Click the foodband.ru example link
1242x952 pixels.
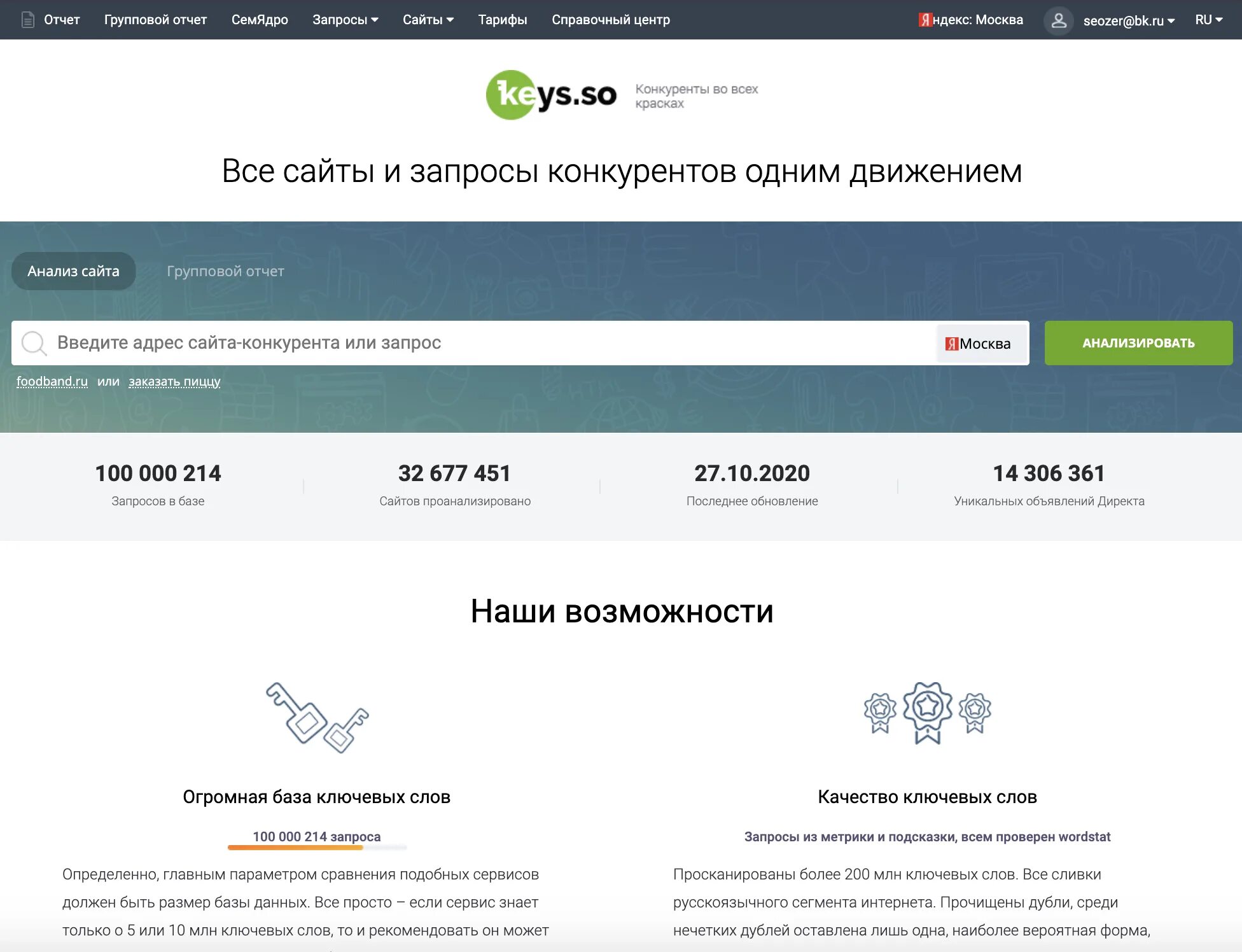tap(52, 381)
